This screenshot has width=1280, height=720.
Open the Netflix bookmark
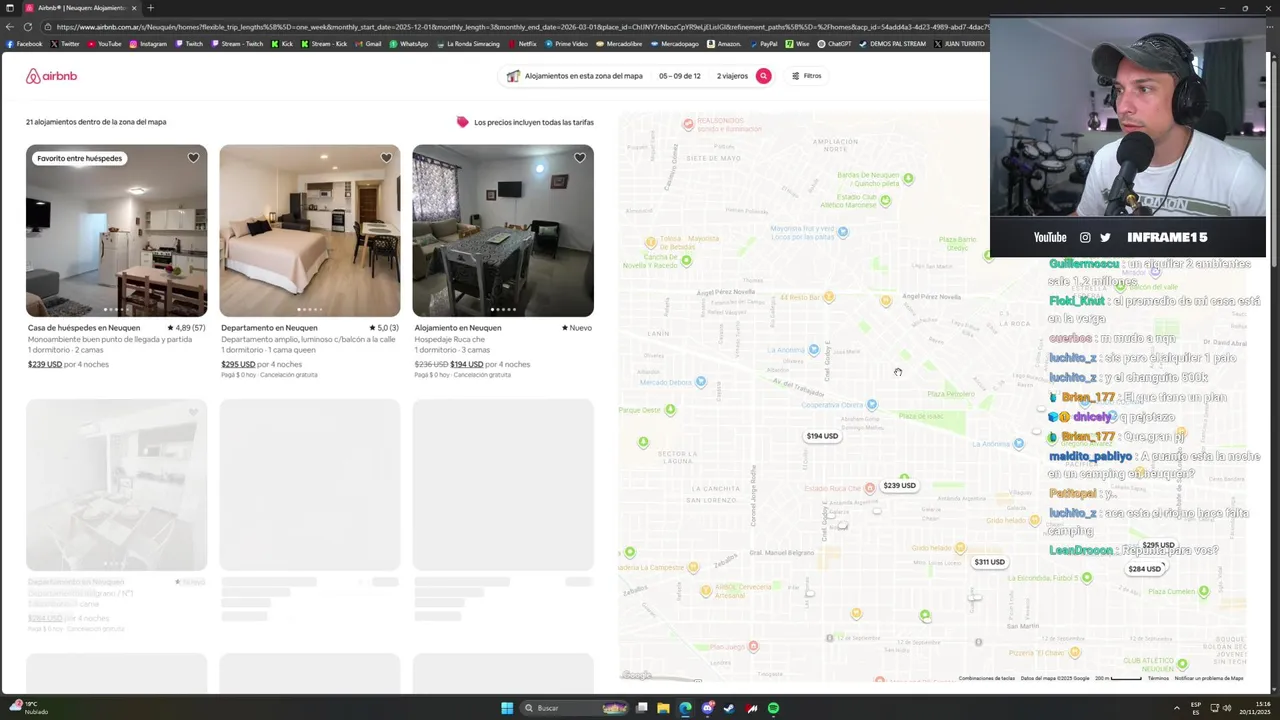coord(523,44)
